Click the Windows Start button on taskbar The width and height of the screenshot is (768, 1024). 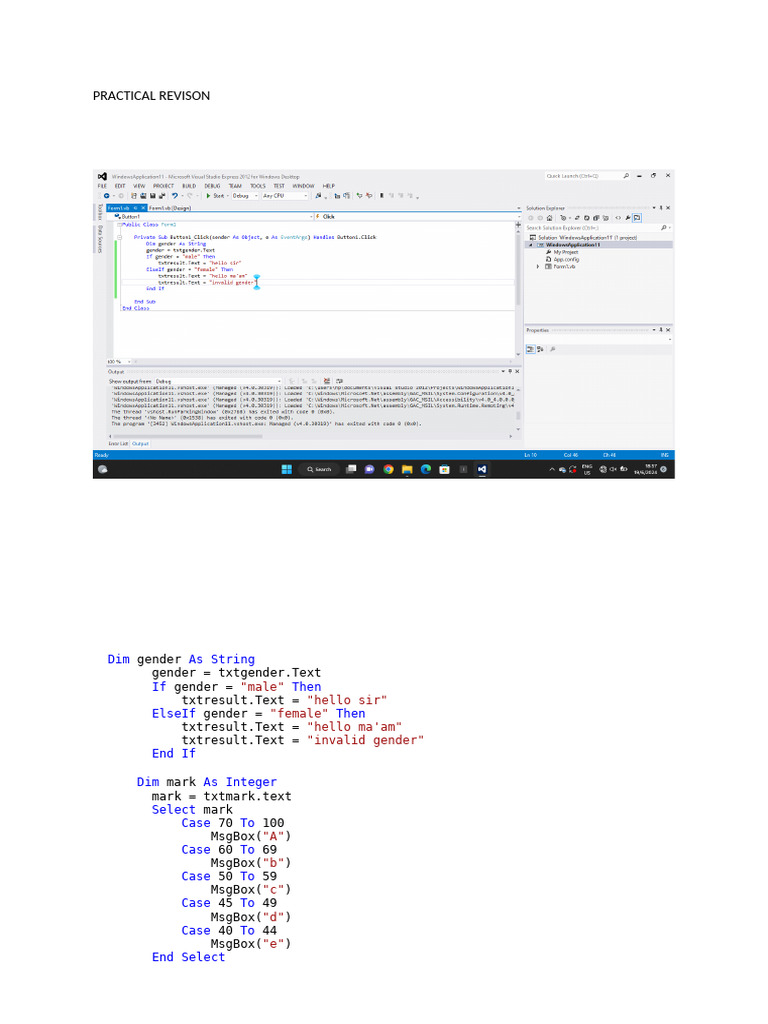click(285, 468)
